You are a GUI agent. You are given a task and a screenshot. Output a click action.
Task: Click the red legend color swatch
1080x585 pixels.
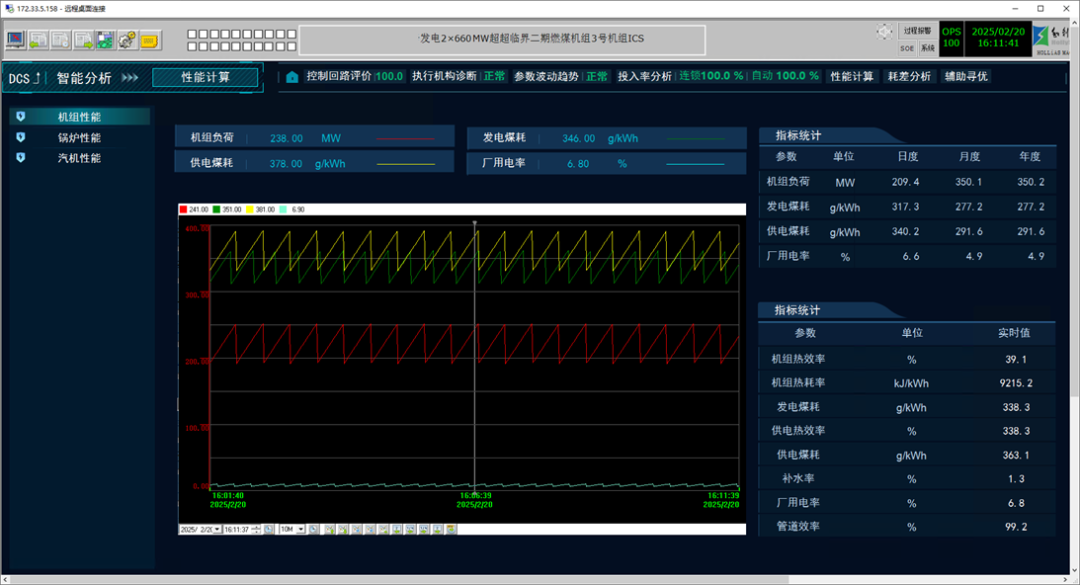point(183,210)
